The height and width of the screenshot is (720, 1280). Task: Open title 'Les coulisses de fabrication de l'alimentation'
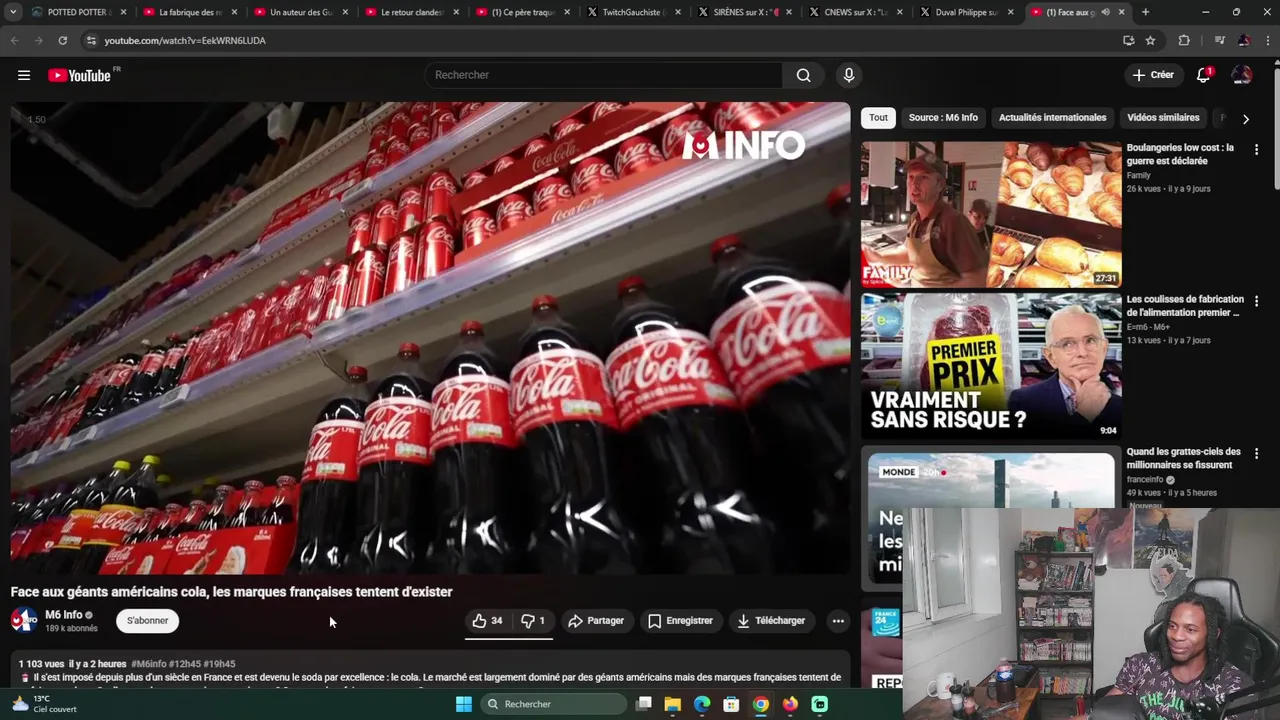point(1185,306)
